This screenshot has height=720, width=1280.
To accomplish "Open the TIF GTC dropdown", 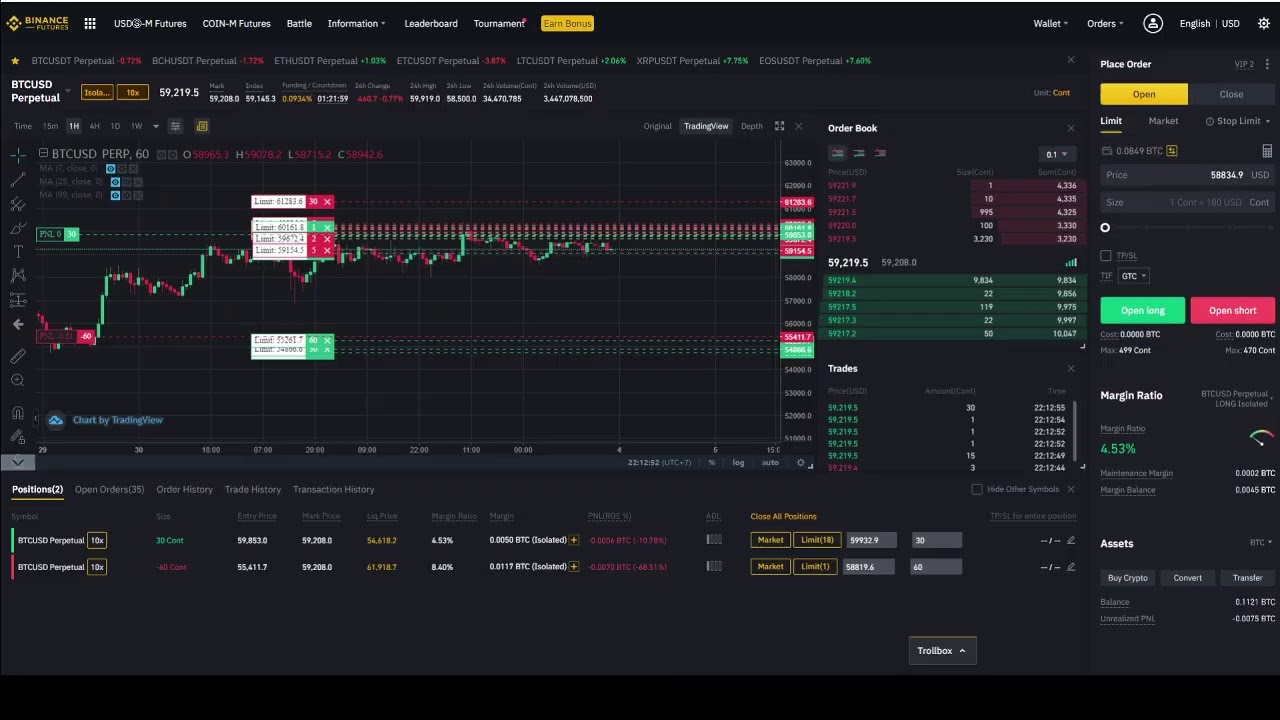I will pos(1133,276).
